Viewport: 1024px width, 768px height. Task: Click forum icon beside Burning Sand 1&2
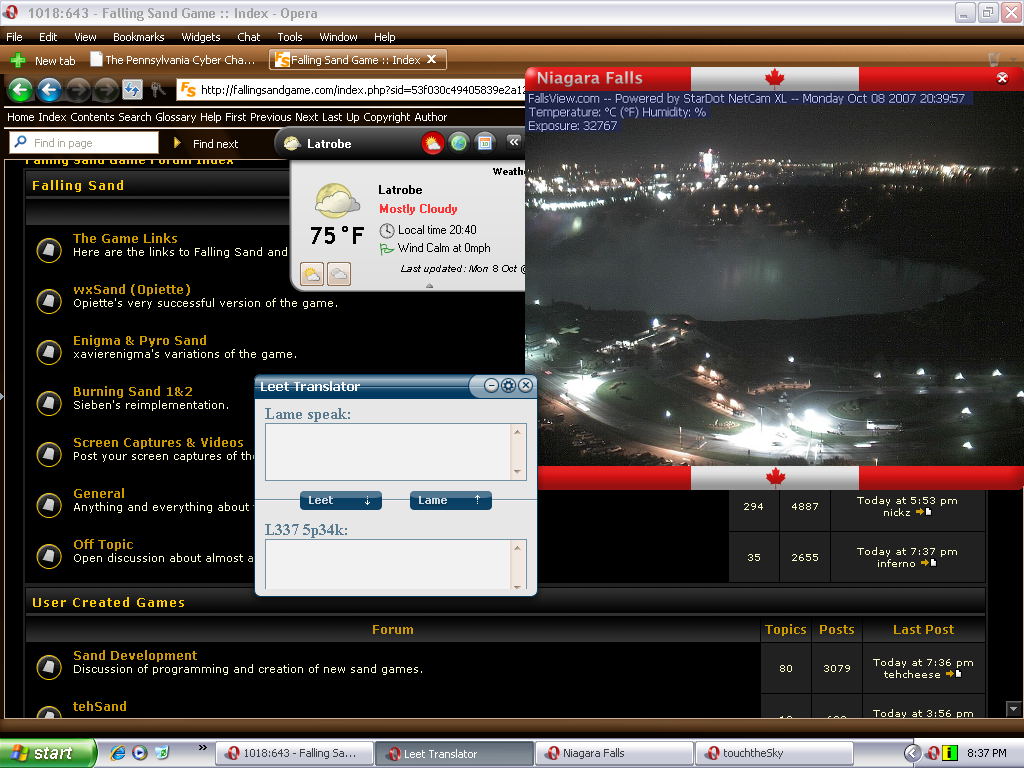pyautogui.click(x=49, y=402)
